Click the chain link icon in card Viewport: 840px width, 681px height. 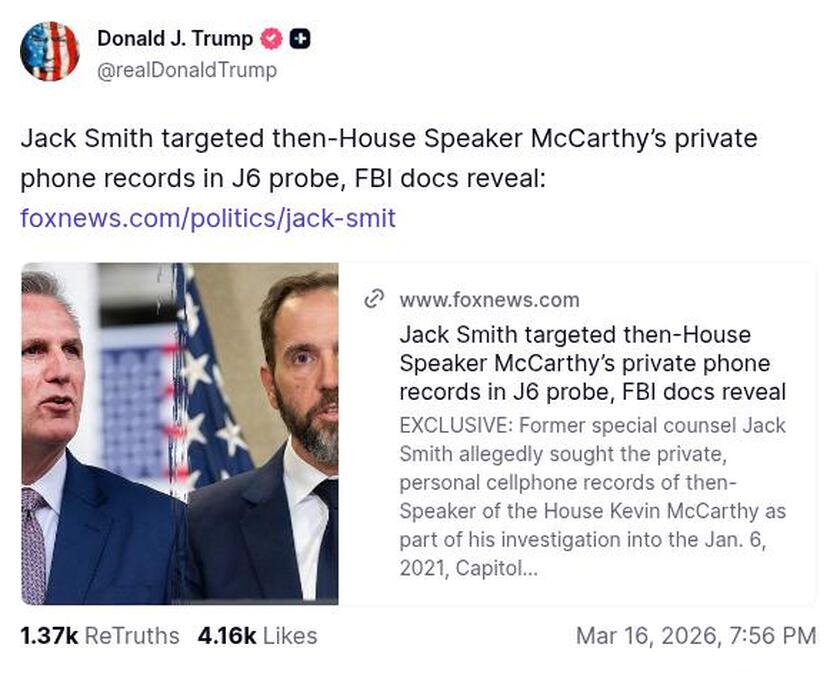[x=375, y=299]
